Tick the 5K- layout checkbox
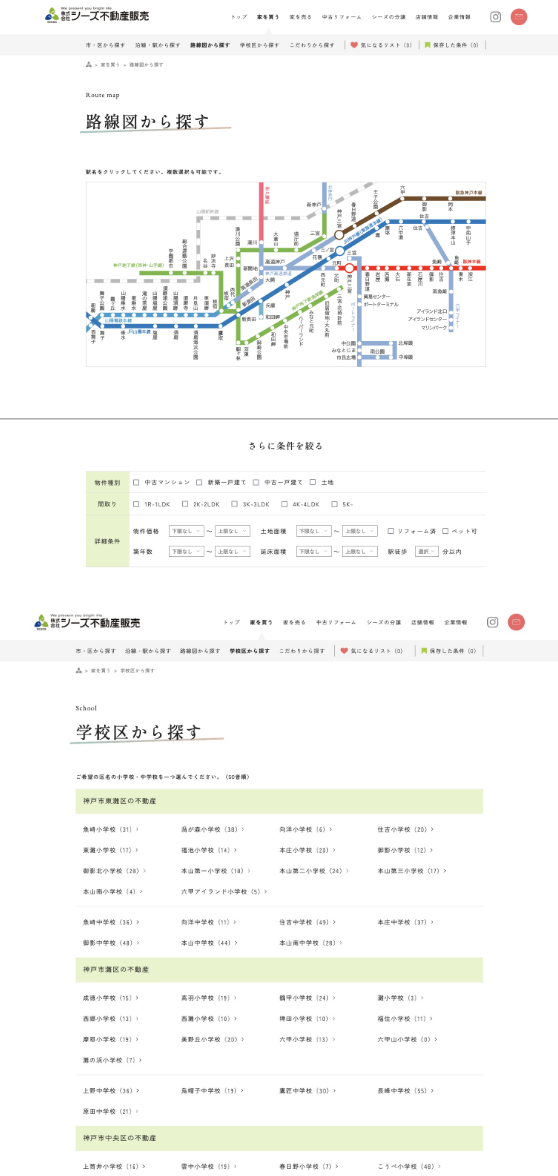558x1176 pixels. coord(334,504)
